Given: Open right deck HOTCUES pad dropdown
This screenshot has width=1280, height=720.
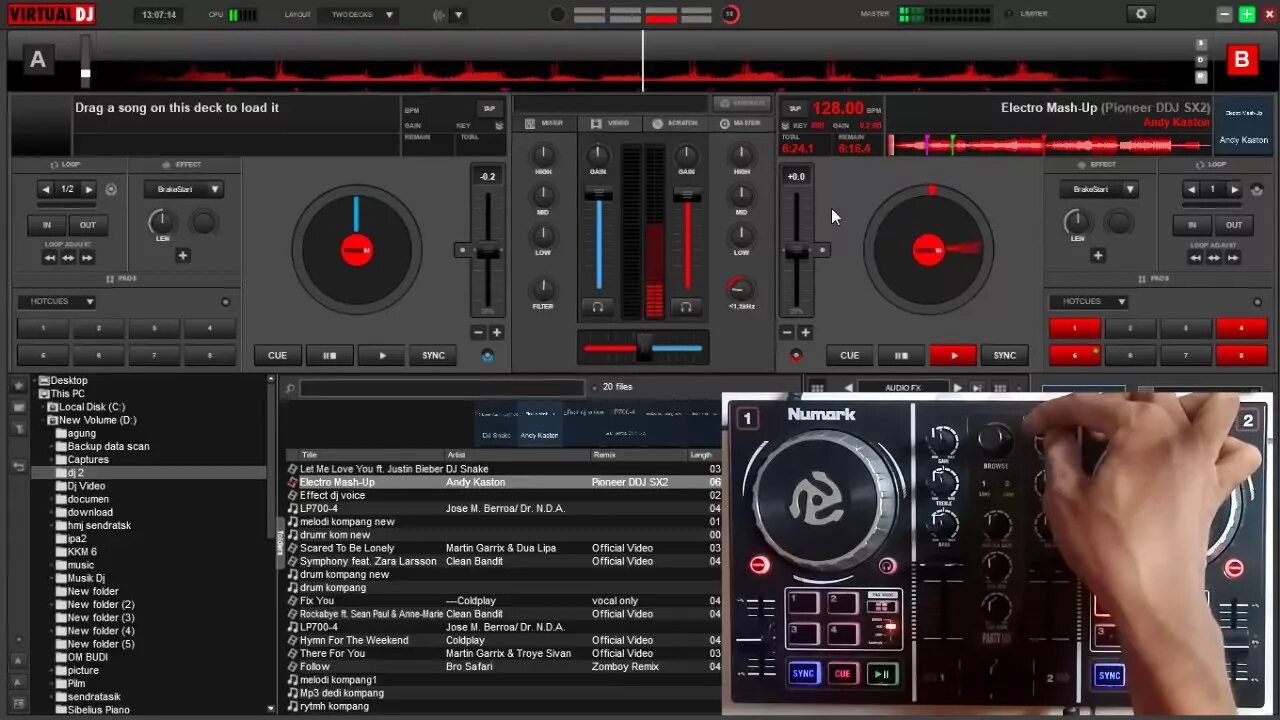Looking at the screenshot, I should coord(1089,302).
